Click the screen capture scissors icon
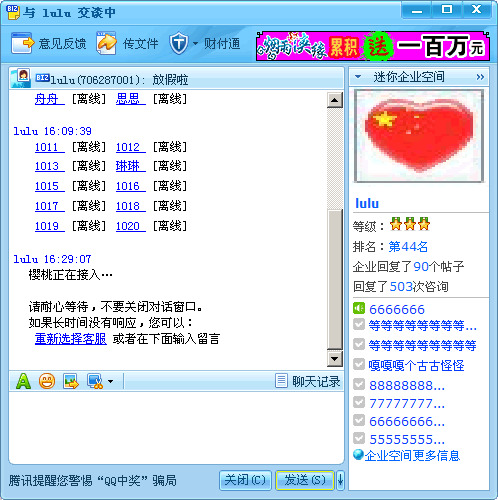498x500 pixels. pos(95,381)
